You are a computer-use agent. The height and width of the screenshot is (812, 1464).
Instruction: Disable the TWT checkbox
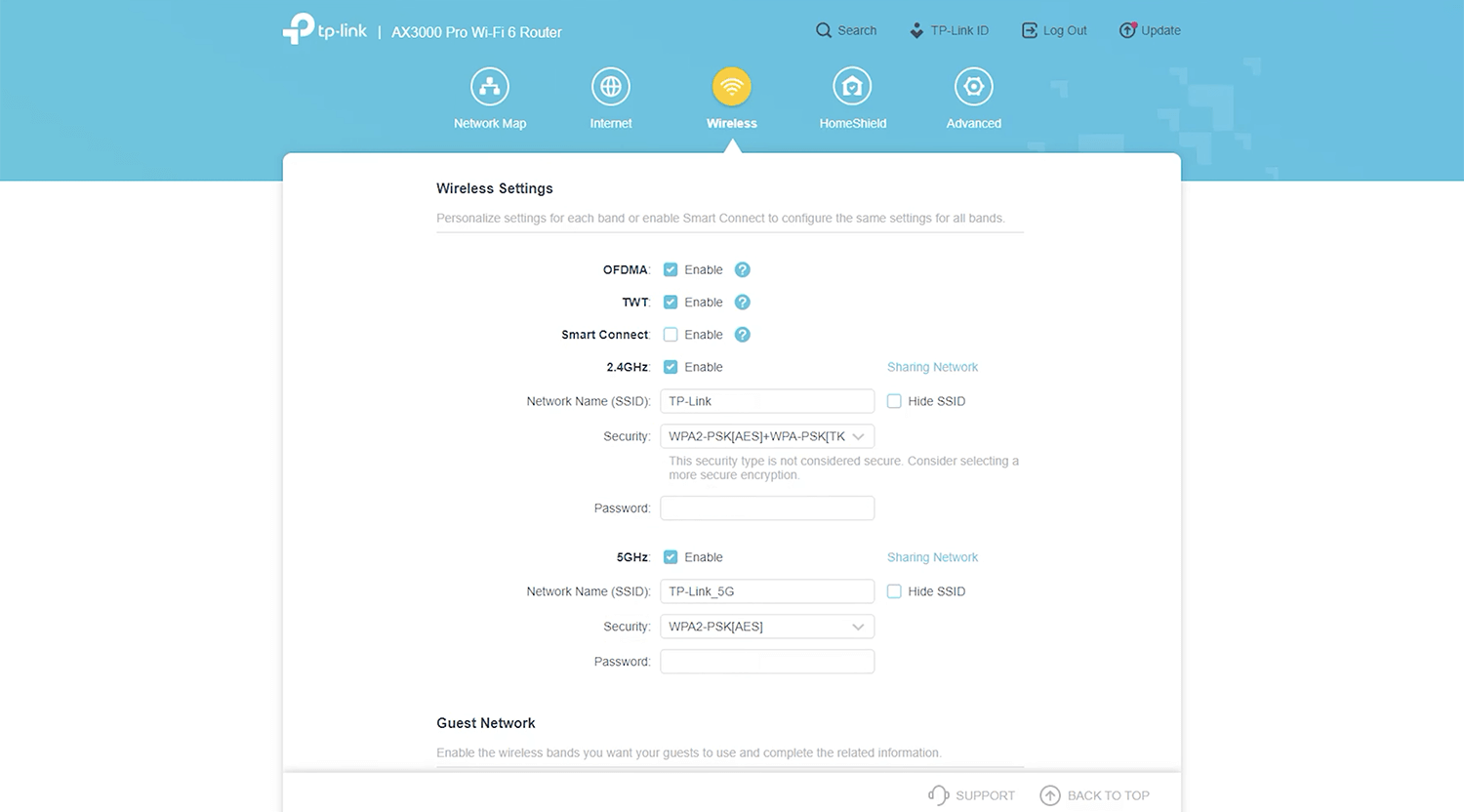coord(671,303)
